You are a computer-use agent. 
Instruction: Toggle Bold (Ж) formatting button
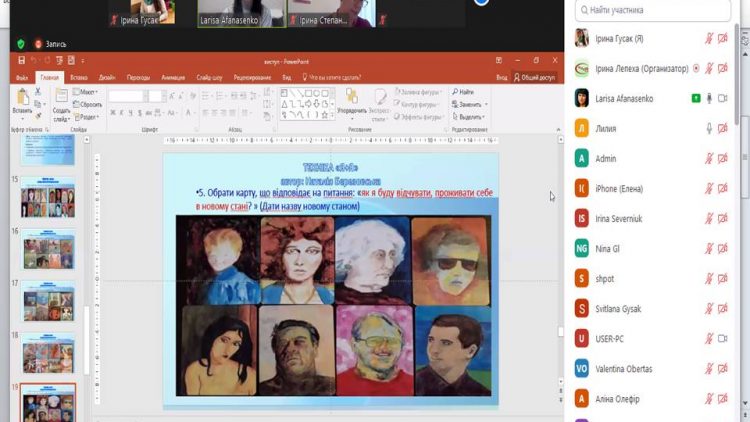113,112
